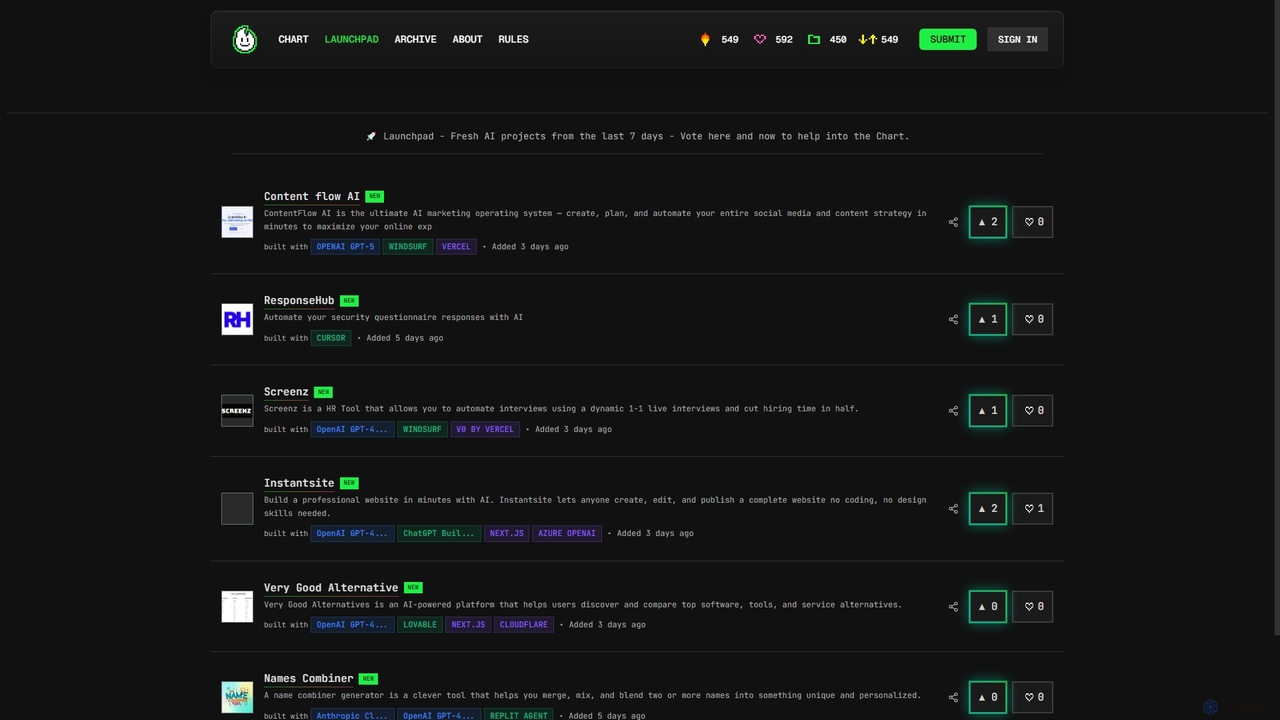Open the CHART page

[293, 39]
